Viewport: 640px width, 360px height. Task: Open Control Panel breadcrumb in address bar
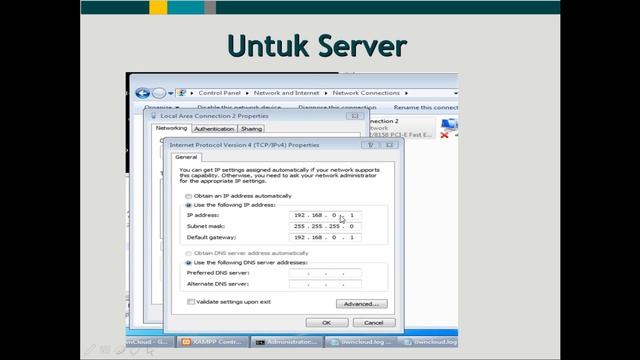coord(219,93)
